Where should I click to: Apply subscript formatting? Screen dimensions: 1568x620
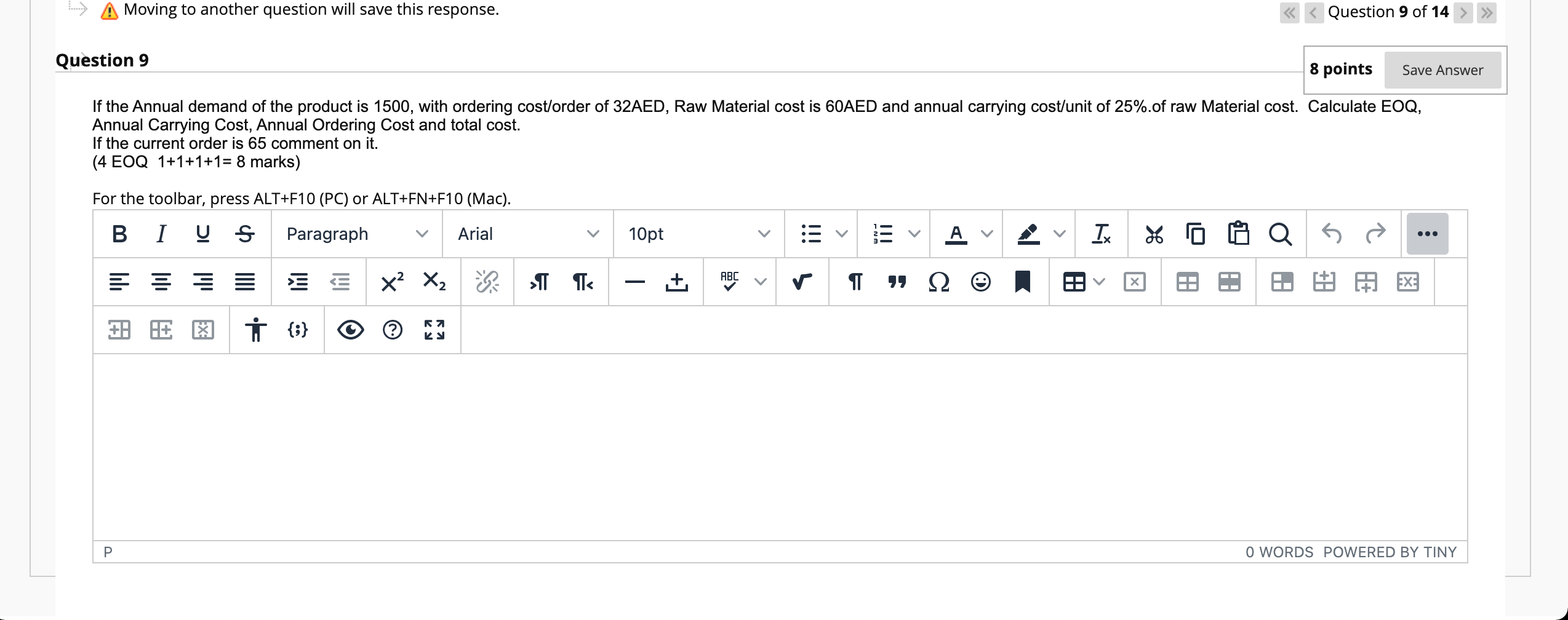click(x=434, y=282)
